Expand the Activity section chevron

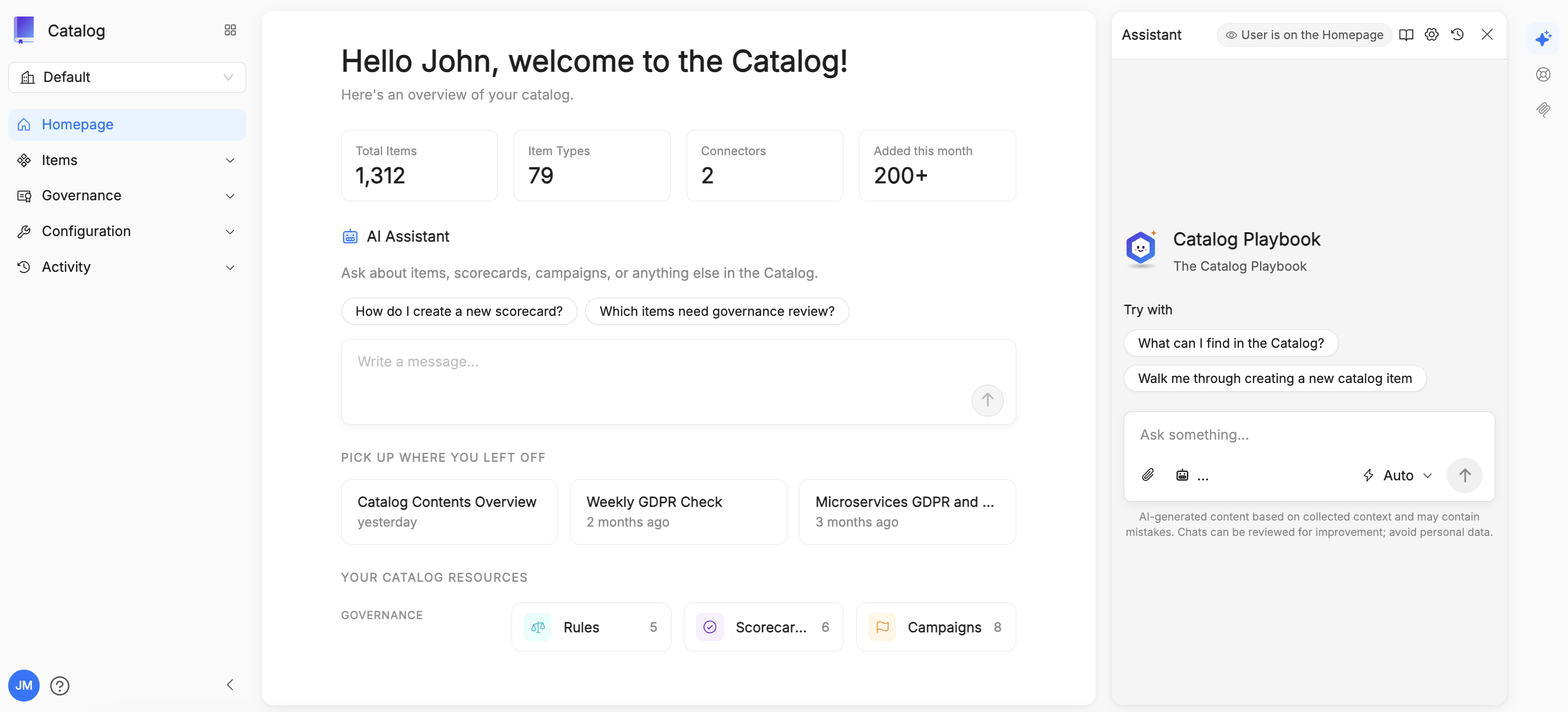pos(230,268)
